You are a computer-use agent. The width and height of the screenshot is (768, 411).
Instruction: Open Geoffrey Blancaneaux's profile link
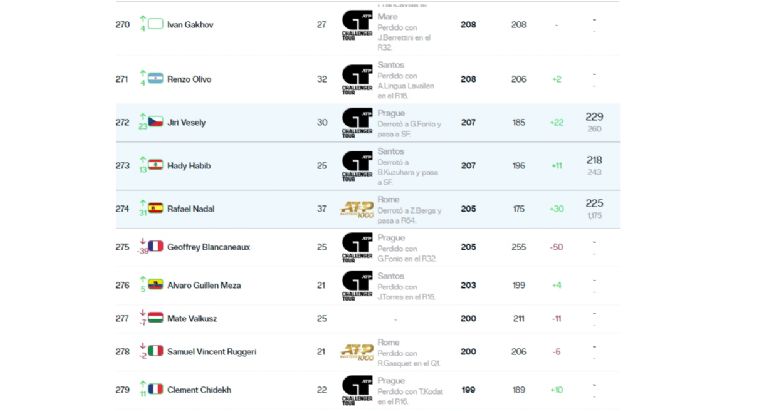(208, 247)
